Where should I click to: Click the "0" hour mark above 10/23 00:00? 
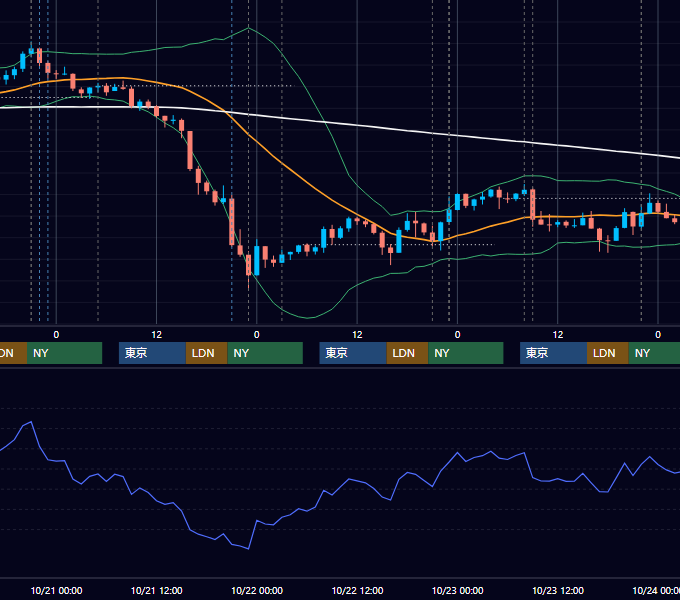click(457, 335)
